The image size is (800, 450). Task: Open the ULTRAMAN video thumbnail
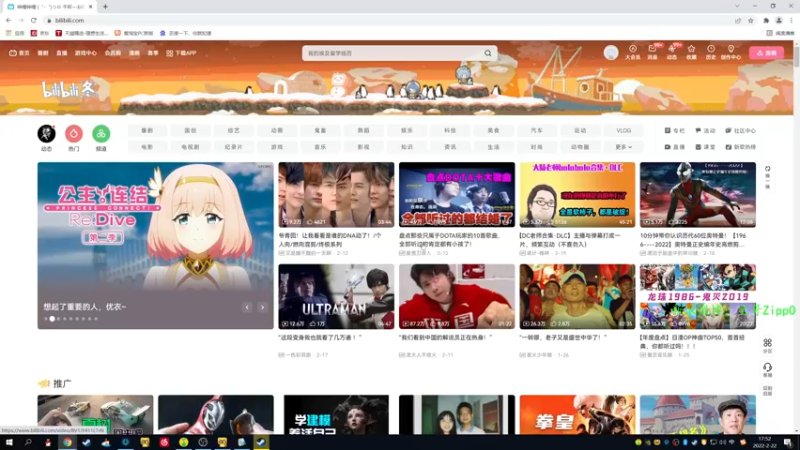336,296
